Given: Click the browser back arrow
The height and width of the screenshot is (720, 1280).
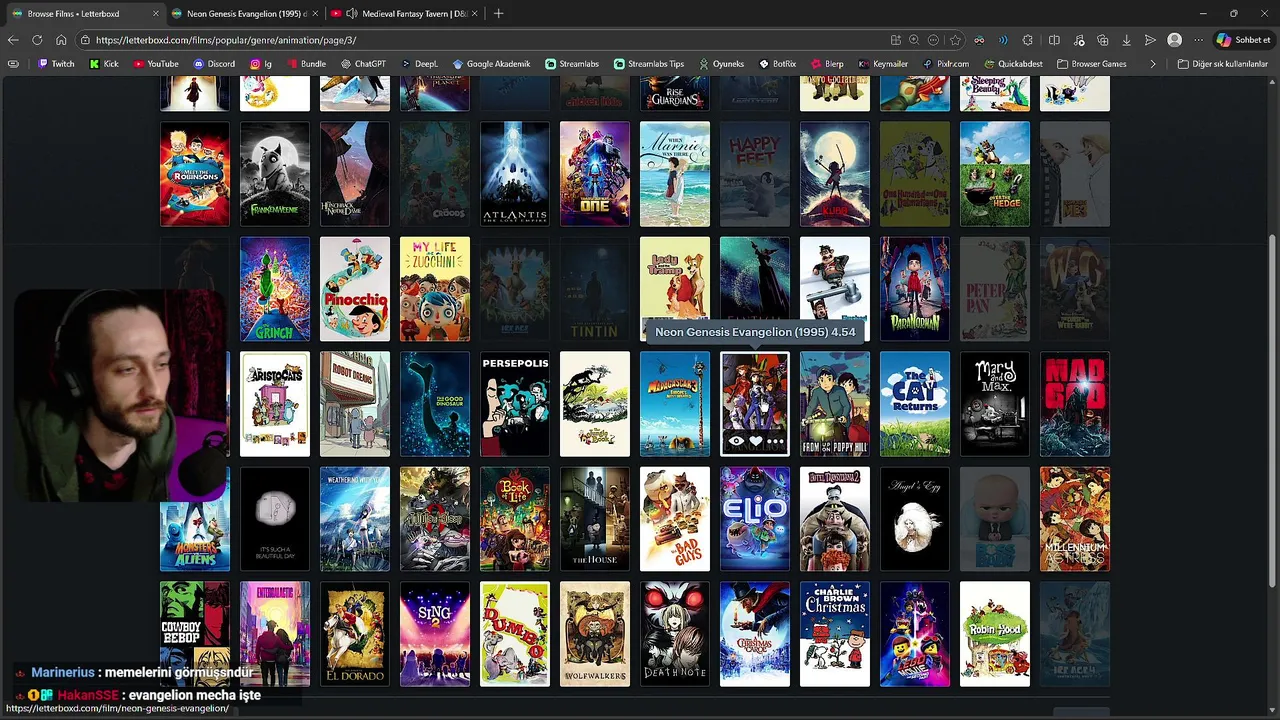Looking at the screenshot, I should click(x=13, y=40).
